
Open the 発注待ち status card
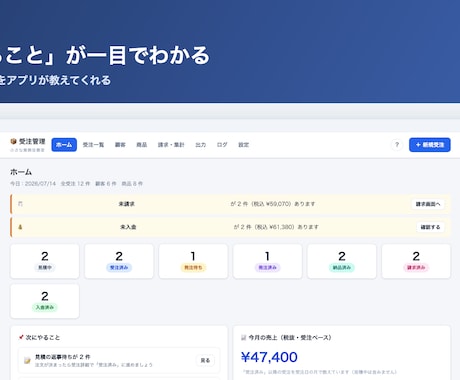click(193, 261)
